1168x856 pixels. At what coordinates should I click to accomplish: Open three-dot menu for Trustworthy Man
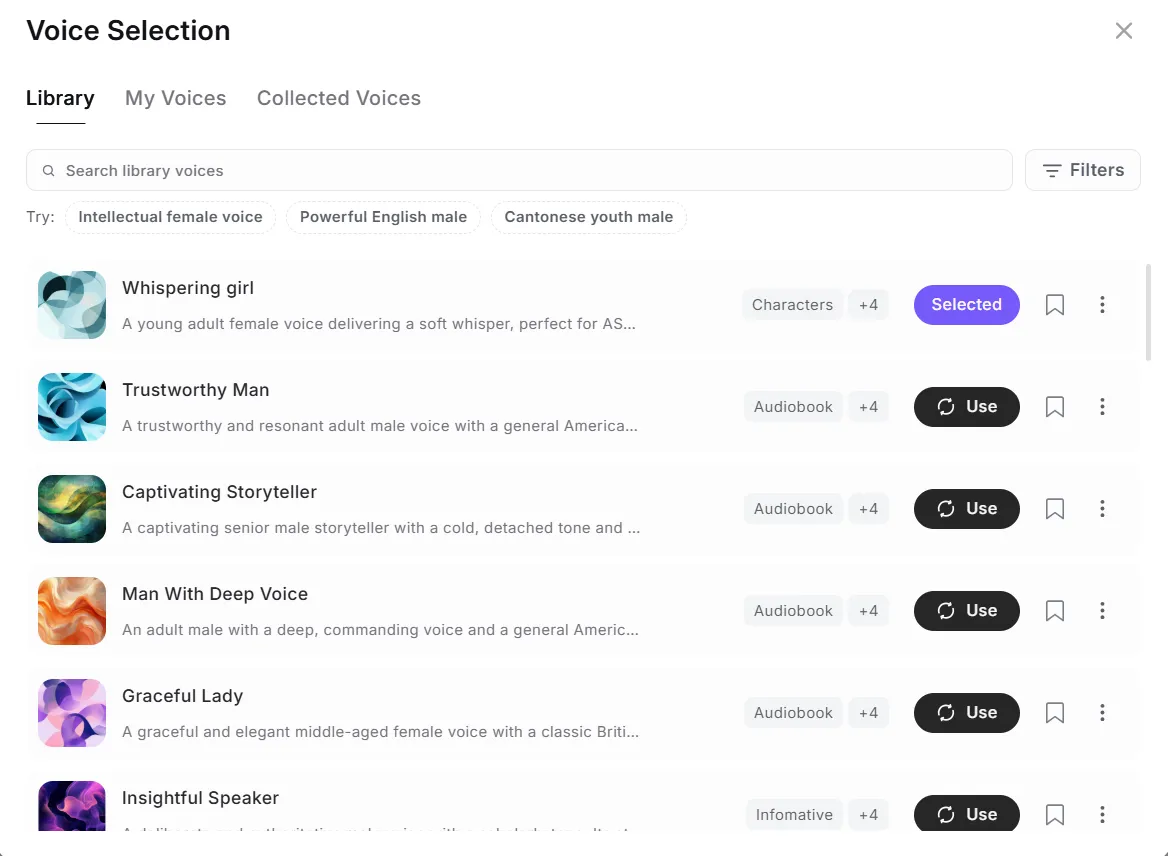(1102, 407)
